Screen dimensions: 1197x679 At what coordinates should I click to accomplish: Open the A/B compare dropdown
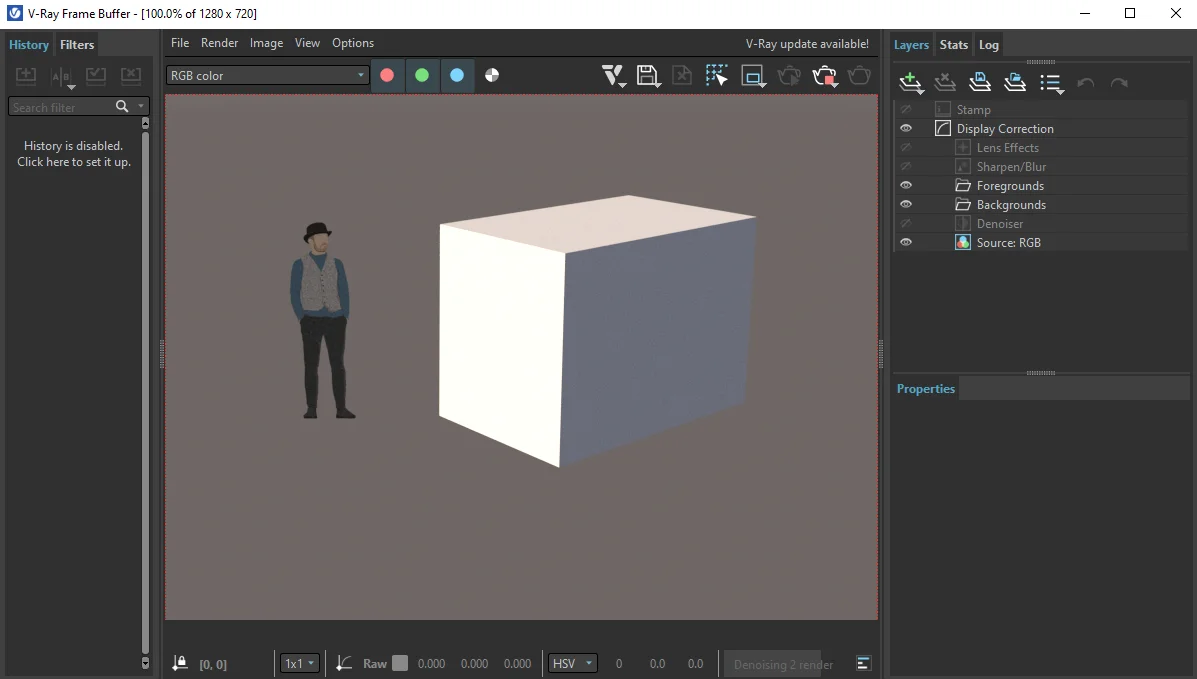(x=62, y=76)
